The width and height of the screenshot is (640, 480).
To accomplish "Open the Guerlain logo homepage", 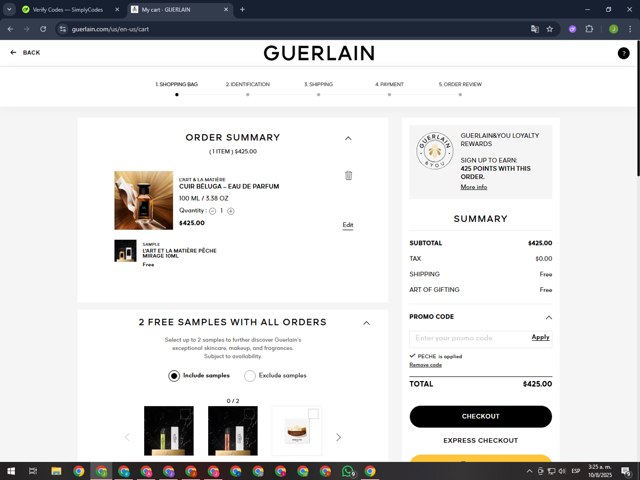I will click(319, 53).
